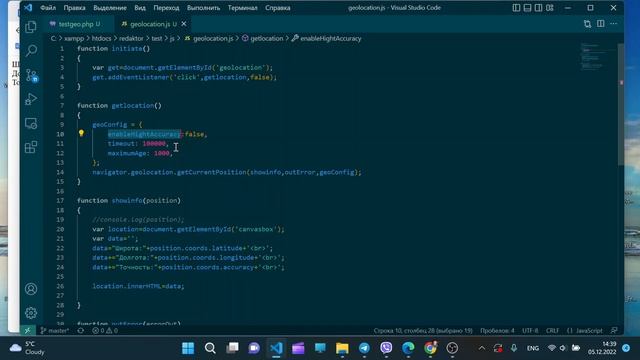Click the line and column status indicator
This screenshot has width=640, height=360.
423,331
